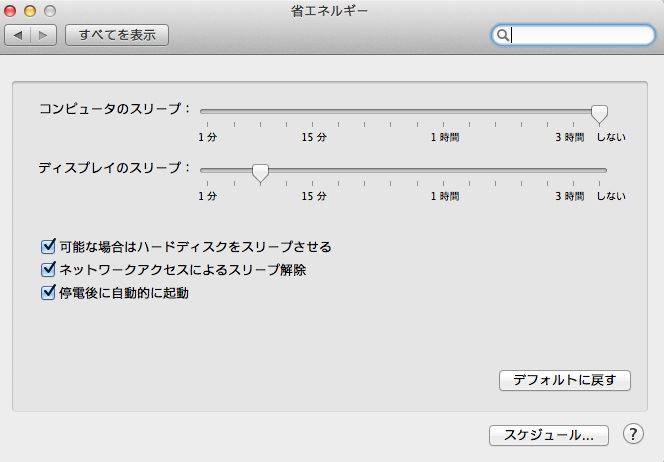This screenshot has height=462, width=664.
Task: Click 3 時間 label under コンピュータのスリープ
Action: pos(570,137)
